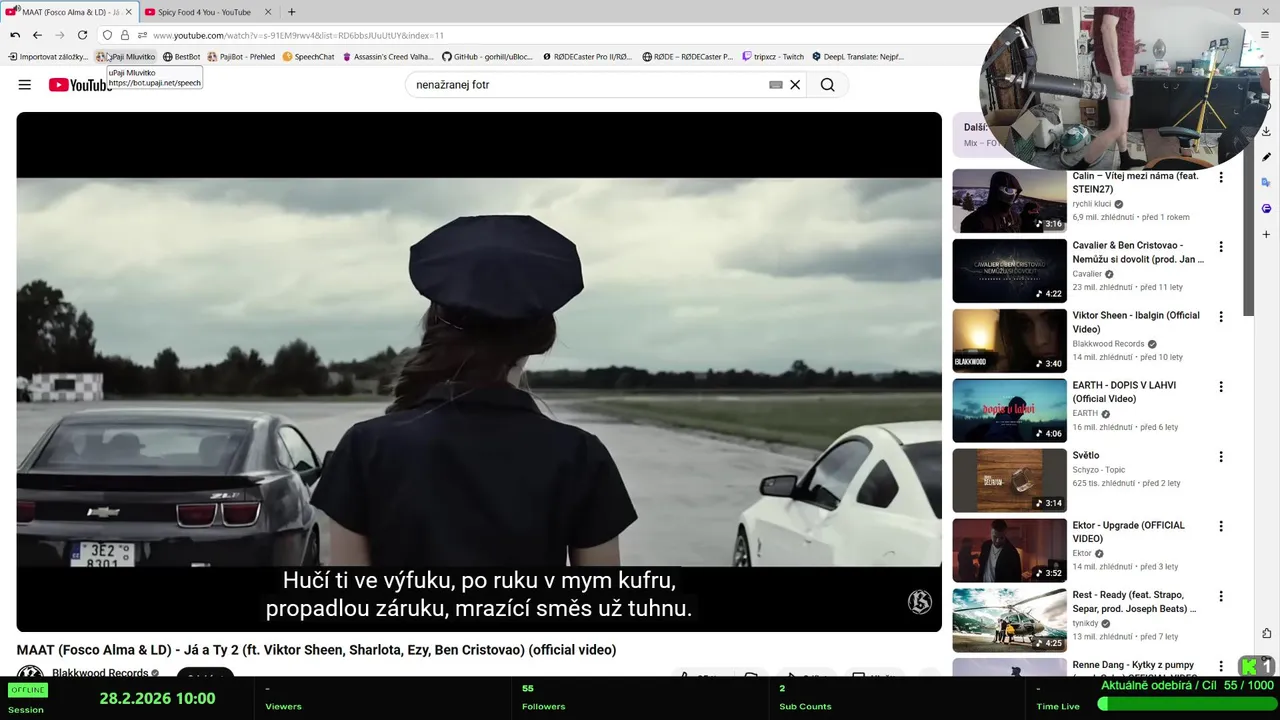Open the 'BestBot' bookmark
Image resolution: width=1280 pixels, height=720 pixels.
[182, 57]
